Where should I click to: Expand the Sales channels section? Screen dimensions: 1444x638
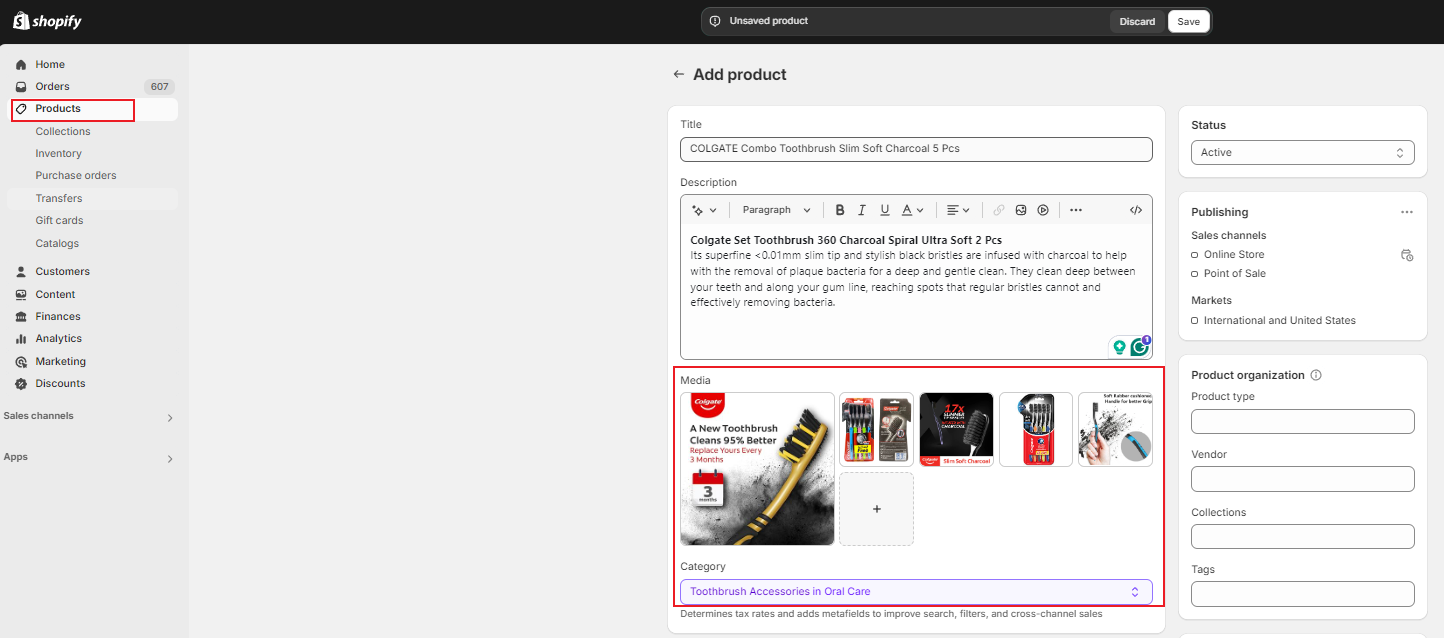170,417
